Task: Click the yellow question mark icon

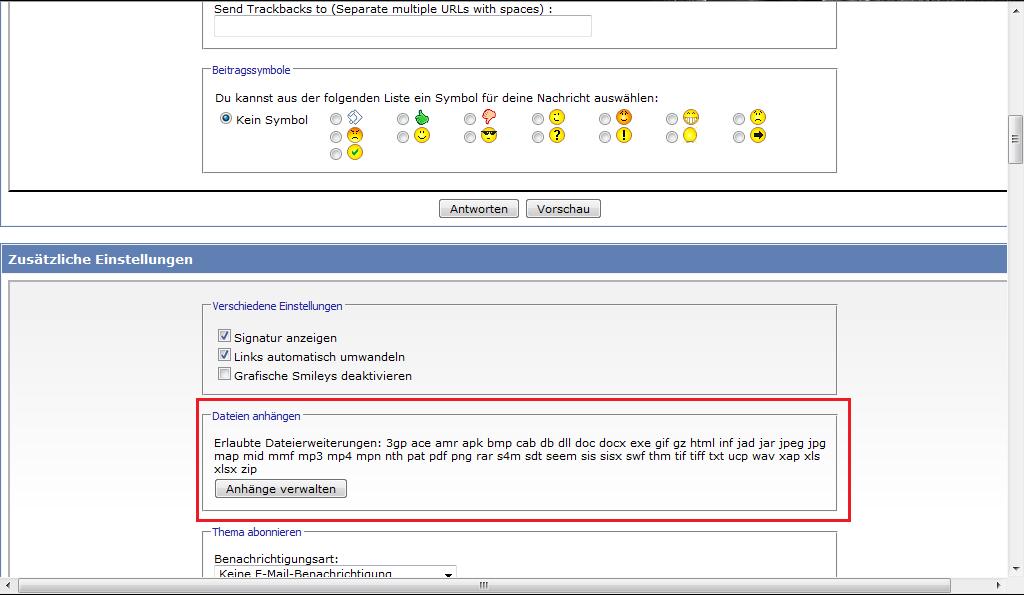Action: [556, 136]
